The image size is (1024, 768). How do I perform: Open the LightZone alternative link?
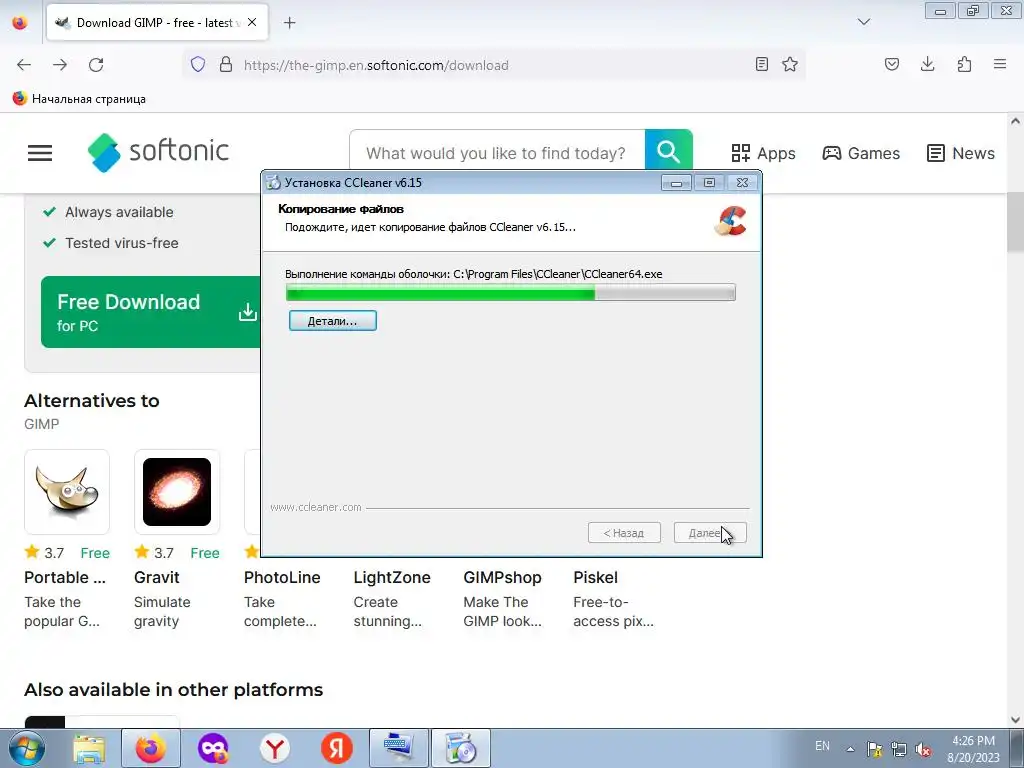(392, 578)
